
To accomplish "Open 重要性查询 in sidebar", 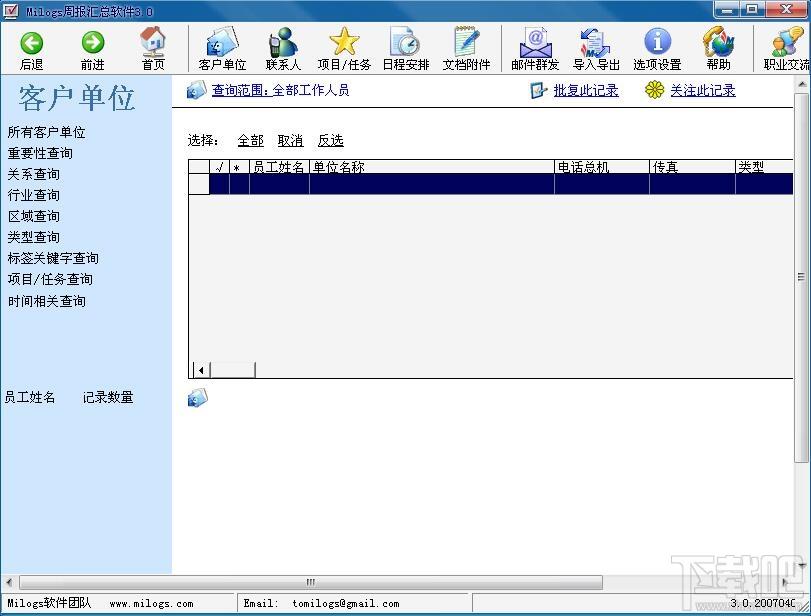I will pyautogui.click(x=40, y=153).
